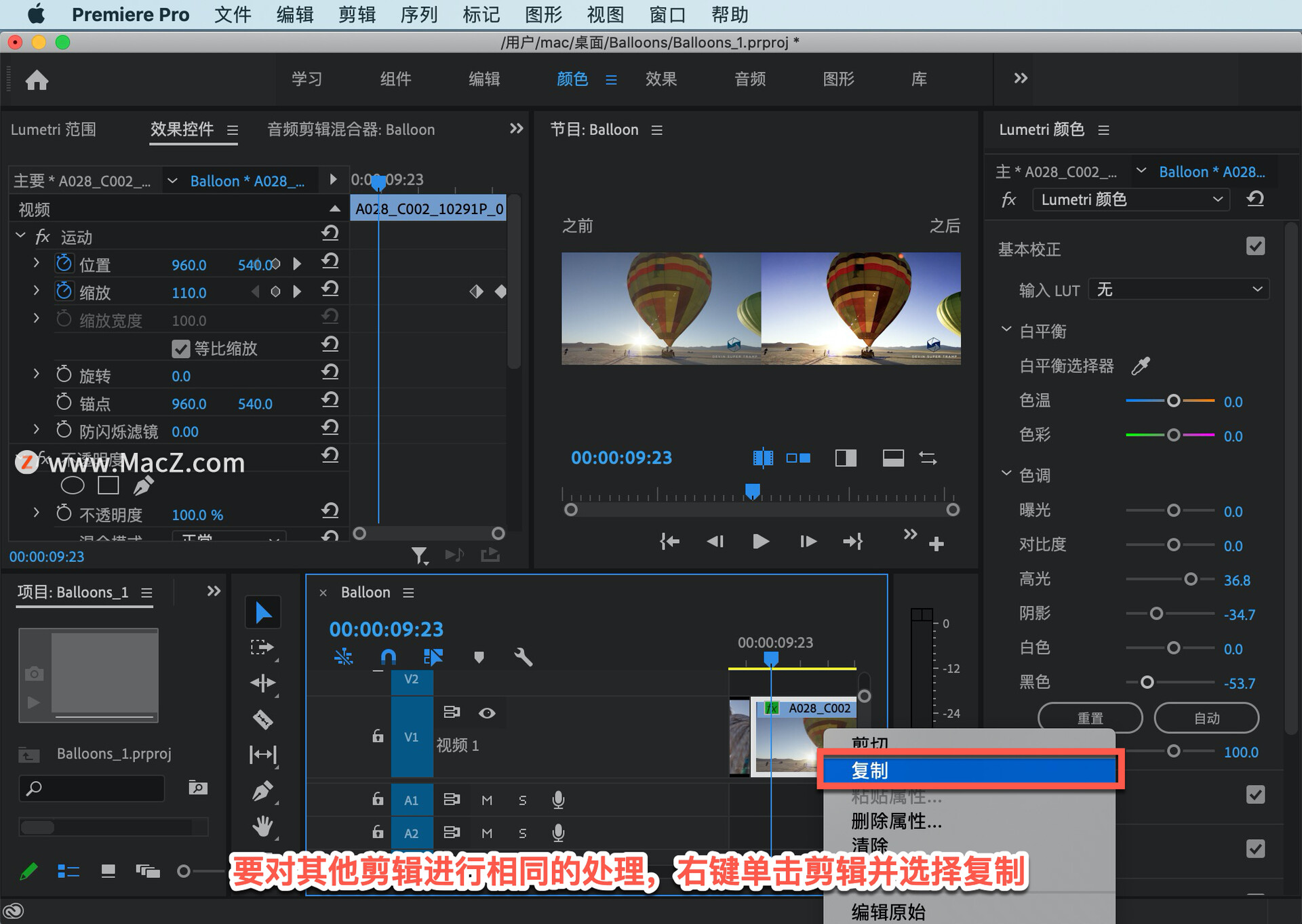Switch to vertical split comparison view
Viewport: 1302px width, 924px height.
click(x=846, y=458)
